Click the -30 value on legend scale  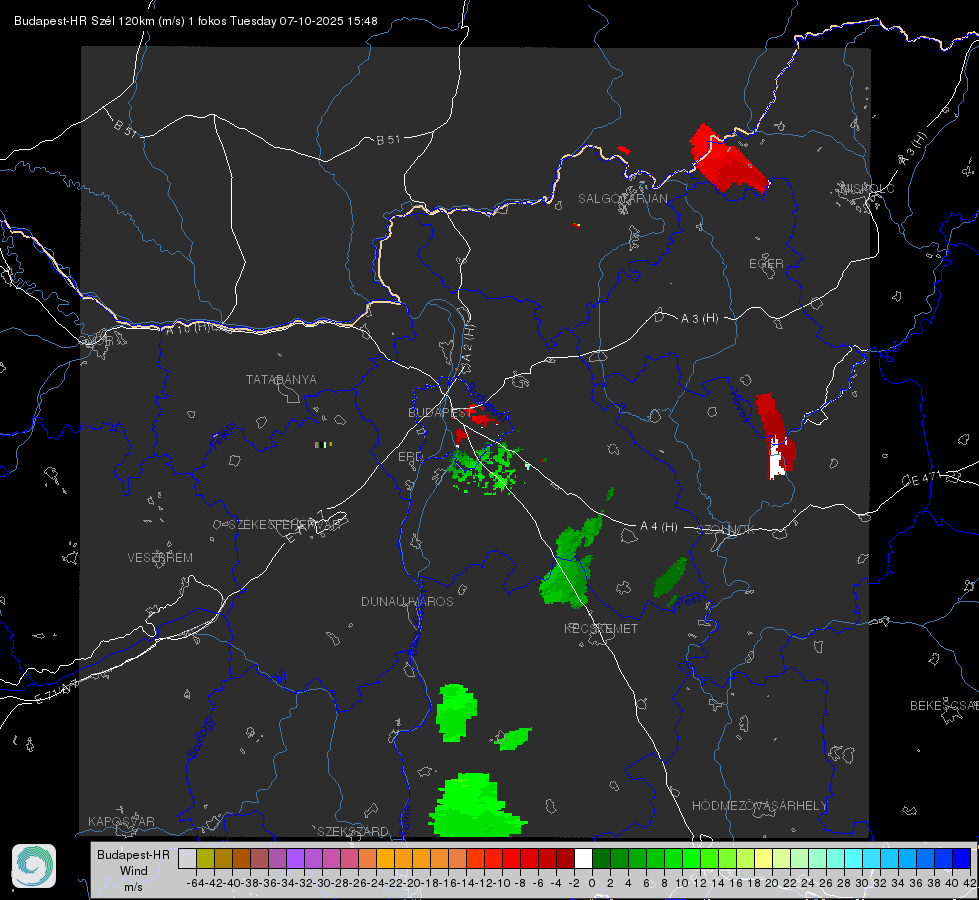click(322, 883)
